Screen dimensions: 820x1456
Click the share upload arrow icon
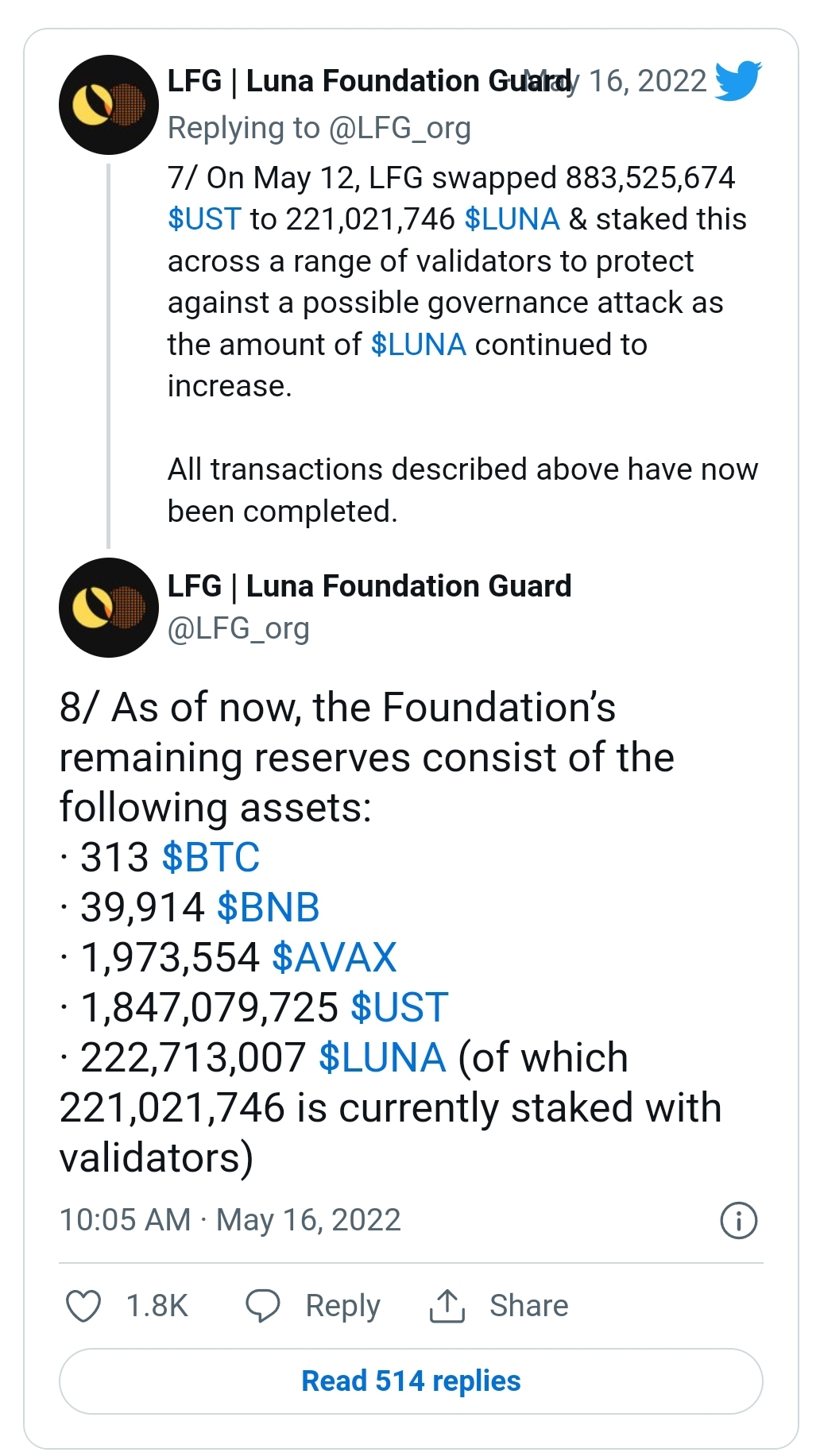(x=447, y=1306)
